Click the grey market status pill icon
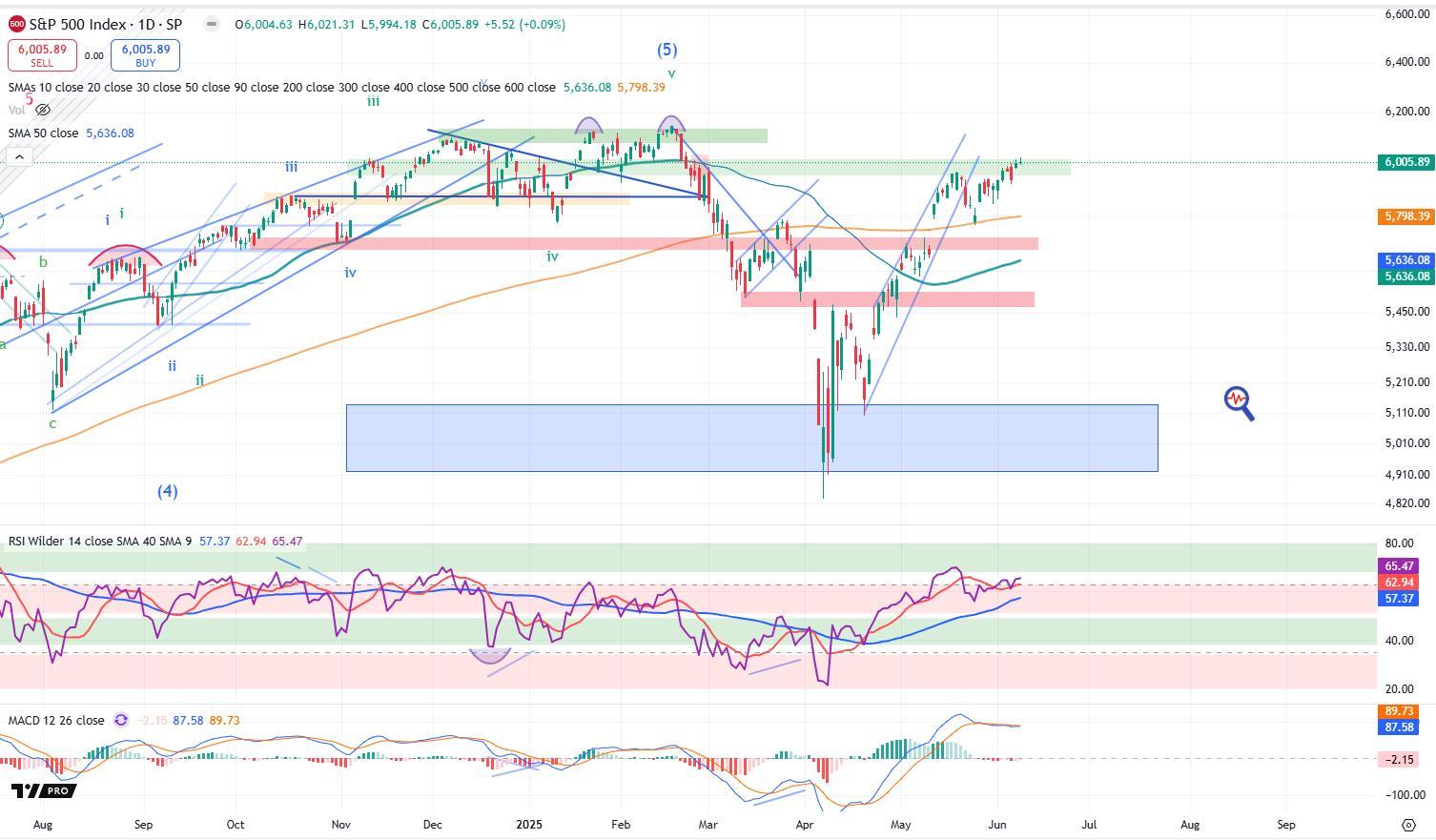1436x840 pixels. [212, 24]
